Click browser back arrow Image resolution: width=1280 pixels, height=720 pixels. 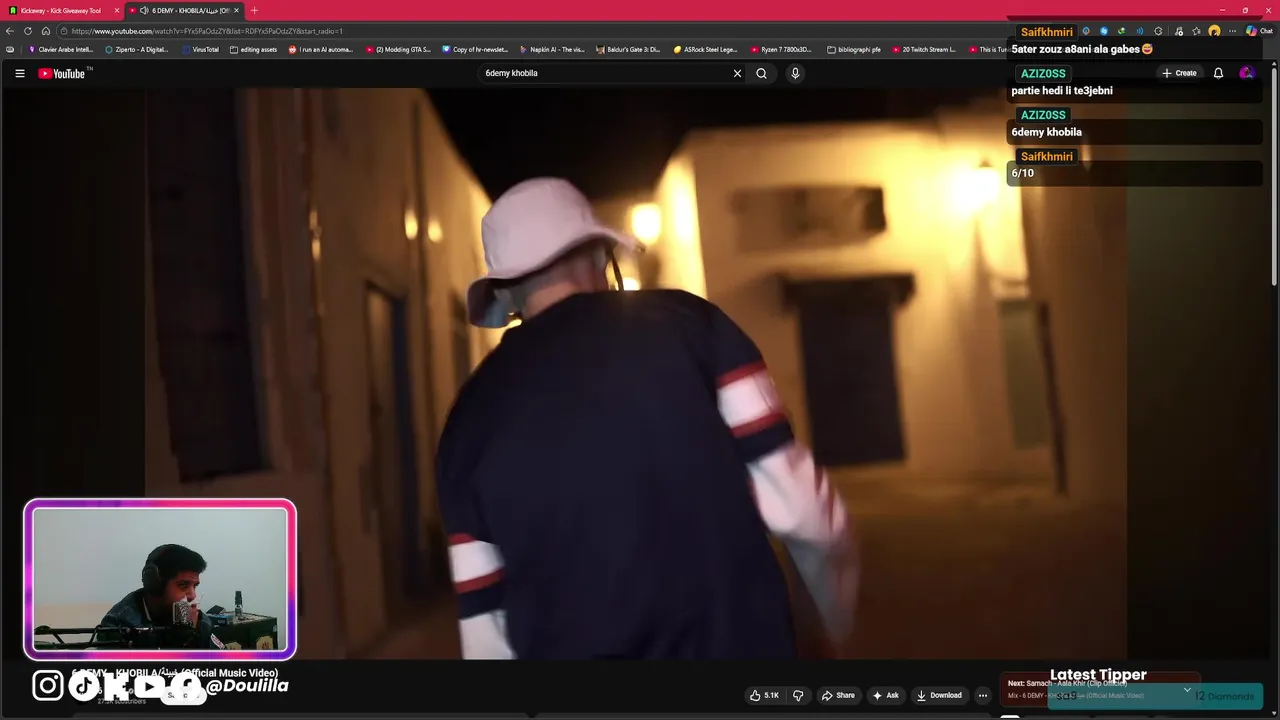point(10,31)
